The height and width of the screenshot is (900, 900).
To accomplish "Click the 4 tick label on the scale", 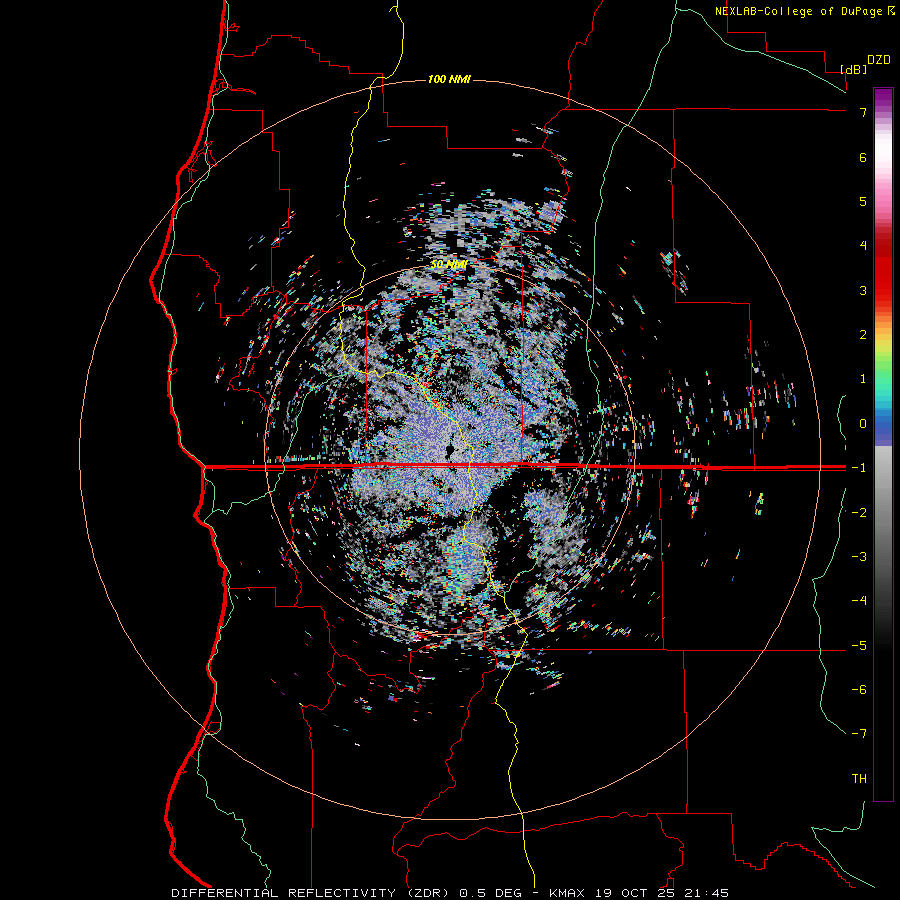I will click(863, 245).
